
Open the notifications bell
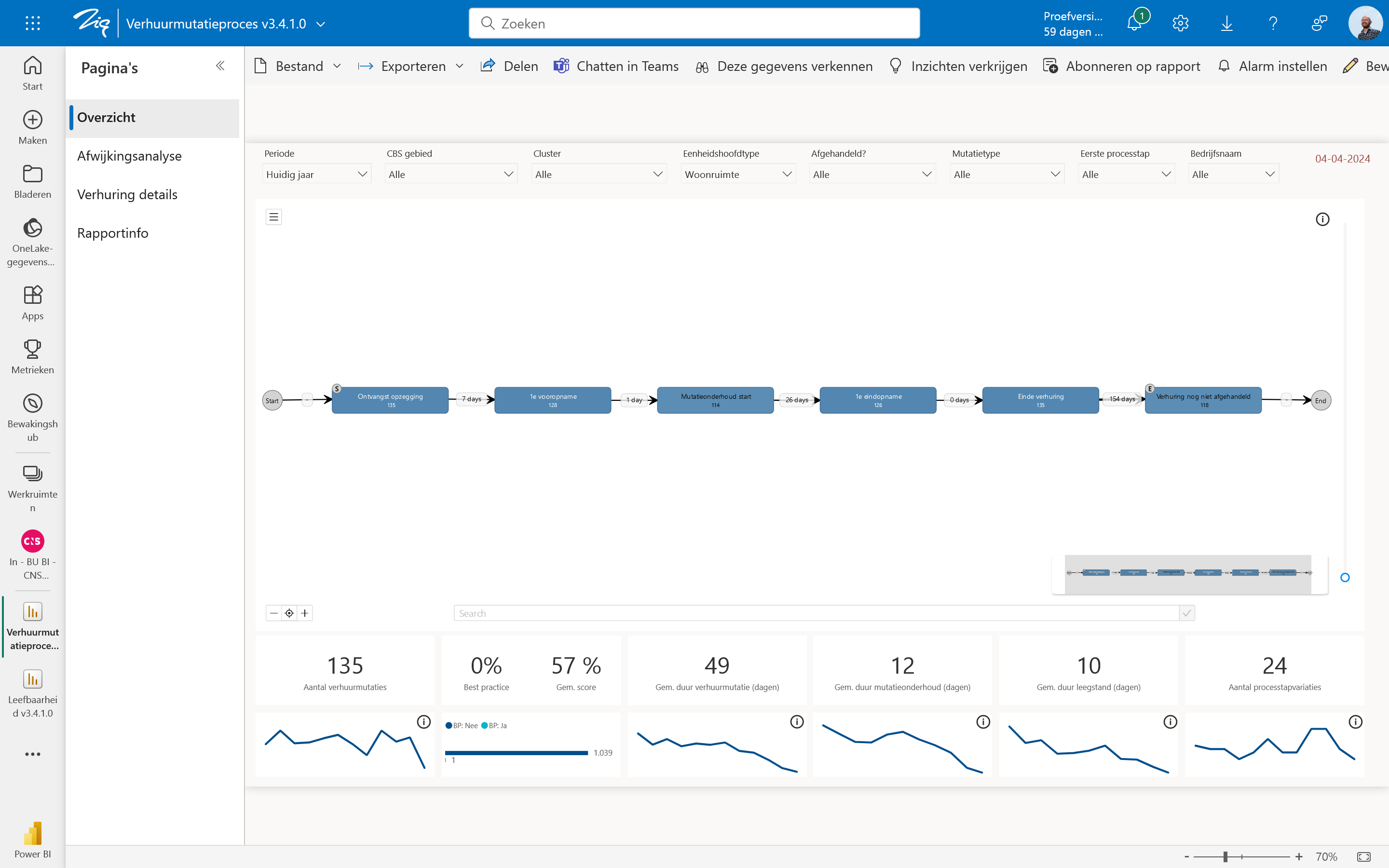tap(1135, 24)
